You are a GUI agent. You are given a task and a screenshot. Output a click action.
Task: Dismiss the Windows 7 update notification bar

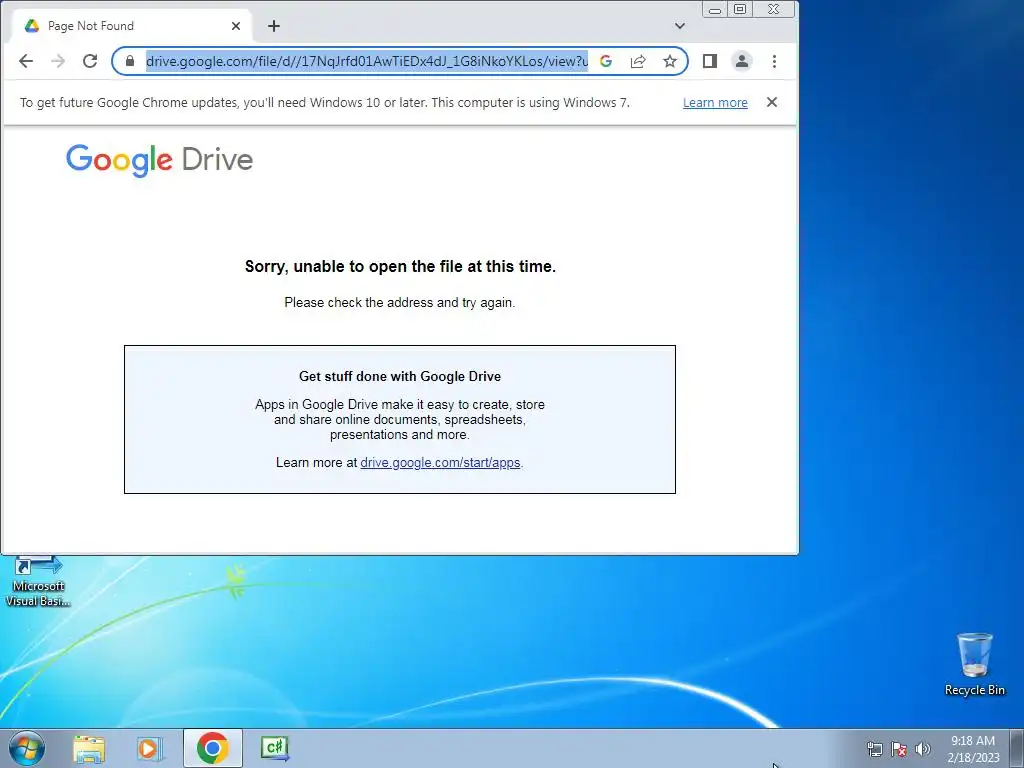(x=772, y=102)
